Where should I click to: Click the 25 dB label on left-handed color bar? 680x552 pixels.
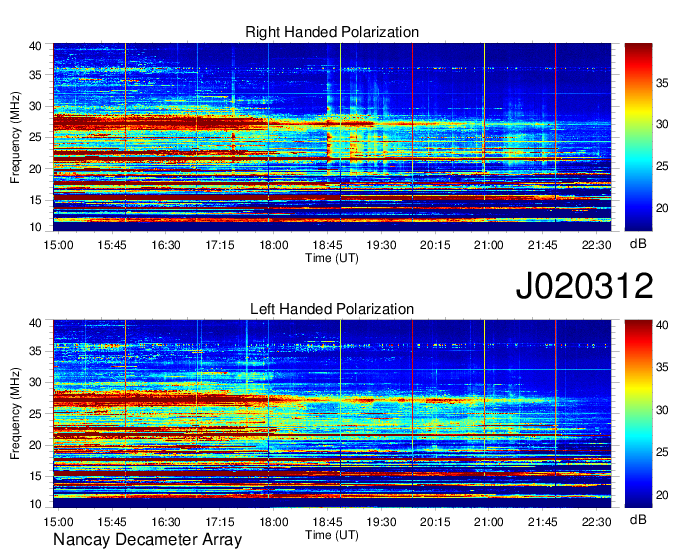click(662, 452)
